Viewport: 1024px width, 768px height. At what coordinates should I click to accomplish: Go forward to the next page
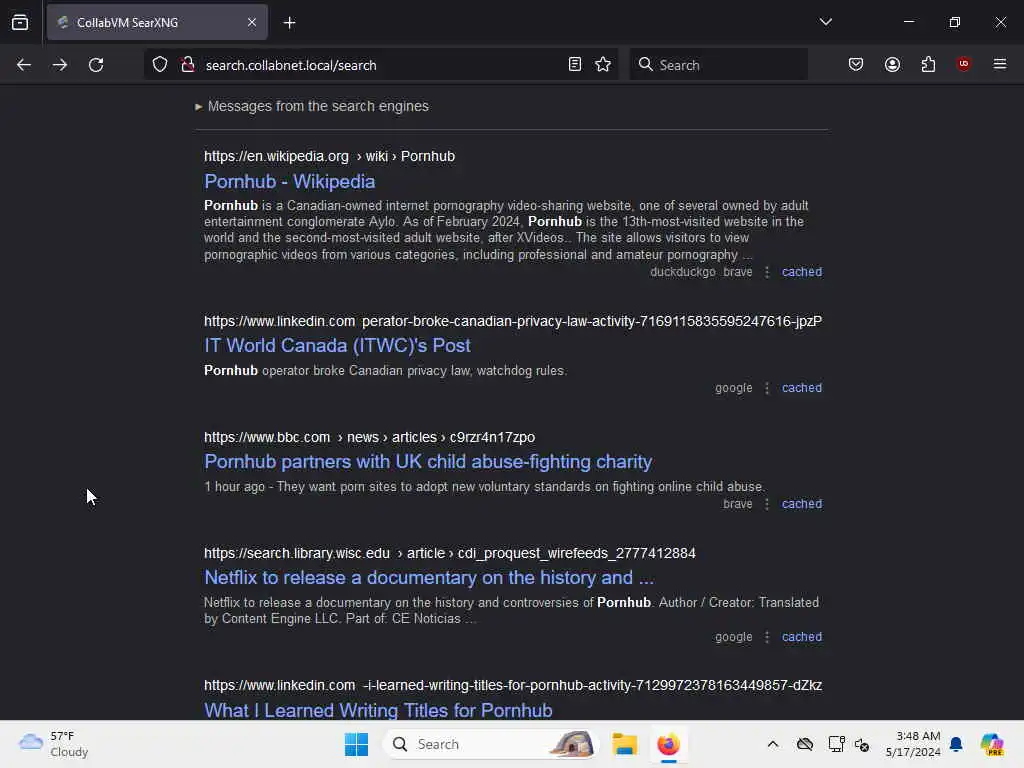point(60,65)
